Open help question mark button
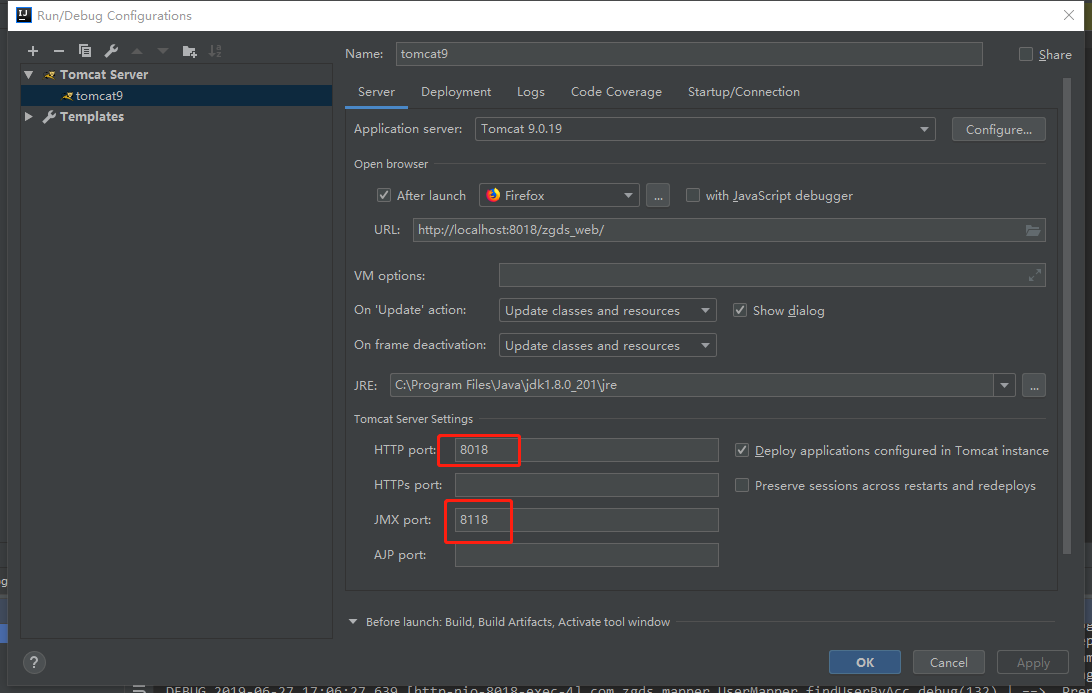This screenshot has width=1092, height=693. pos(34,662)
